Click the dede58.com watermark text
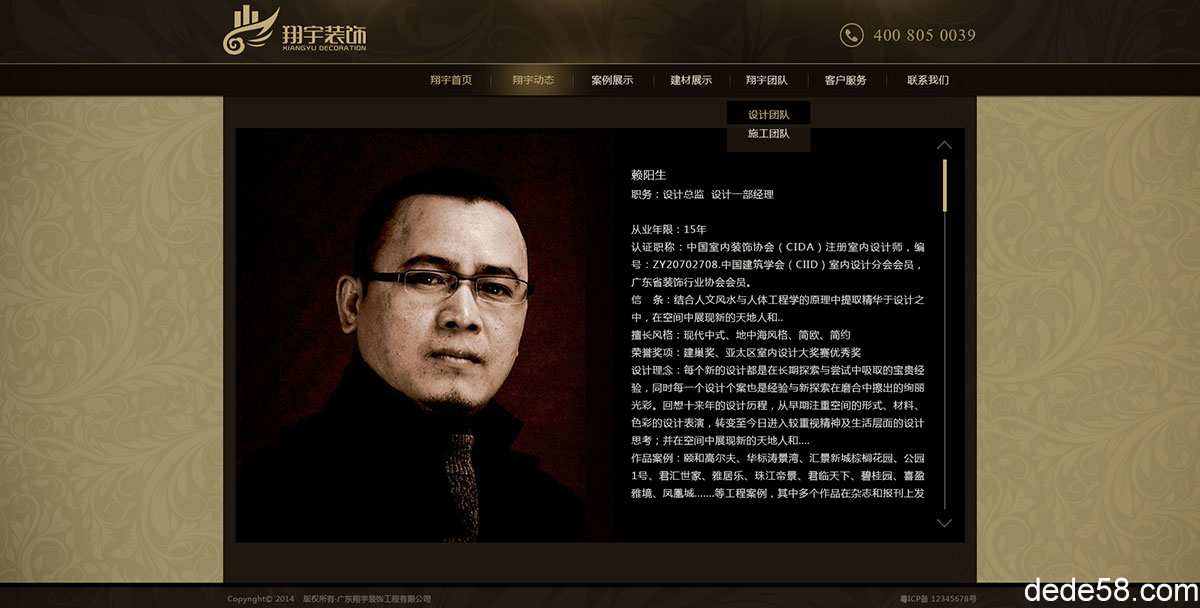The image size is (1200, 608). pyautogui.click(x=1109, y=587)
